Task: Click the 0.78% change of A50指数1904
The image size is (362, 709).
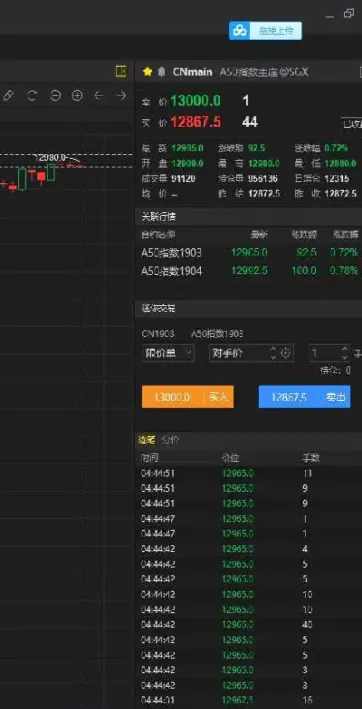Action: pyautogui.click(x=344, y=271)
